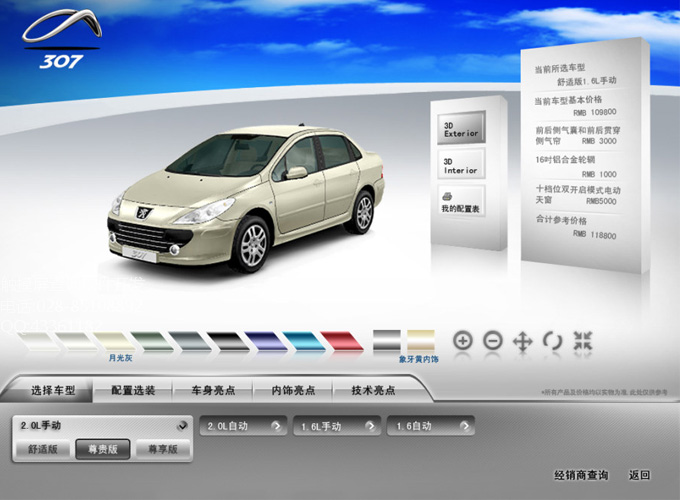Collapse the 2.0L手动 model selector arrow
This screenshot has width=680, height=500.
(182, 425)
